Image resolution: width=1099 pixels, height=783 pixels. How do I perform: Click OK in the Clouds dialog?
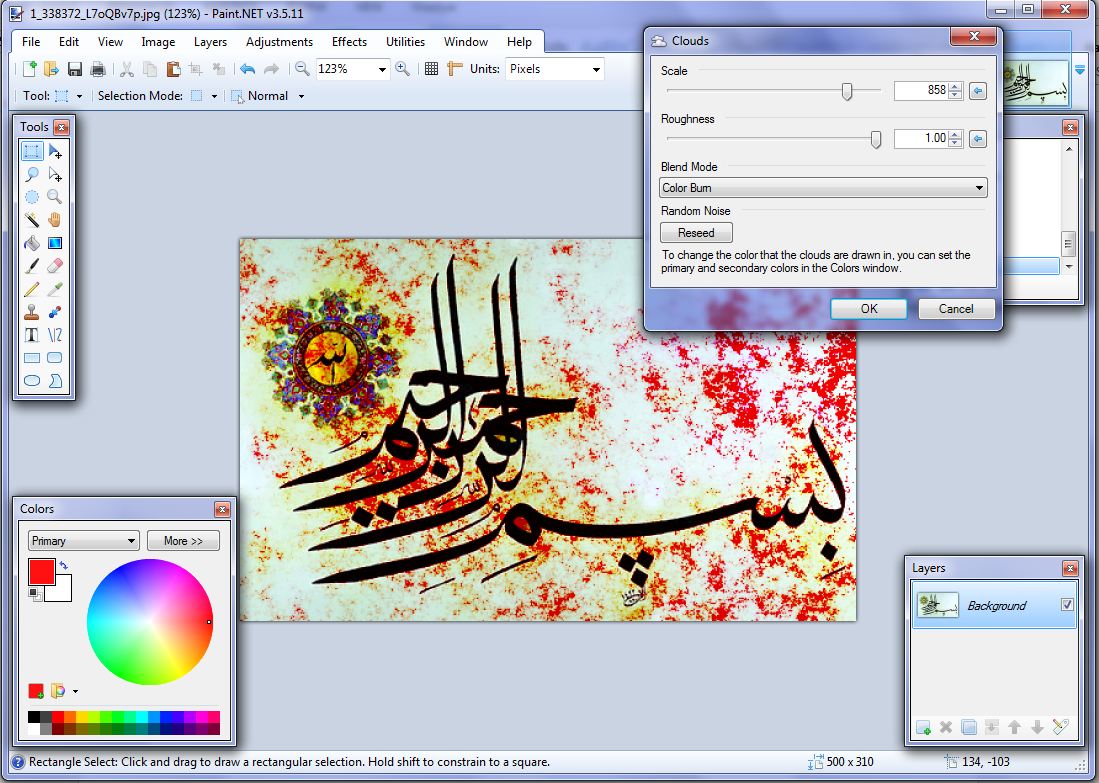[x=868, y=309]
